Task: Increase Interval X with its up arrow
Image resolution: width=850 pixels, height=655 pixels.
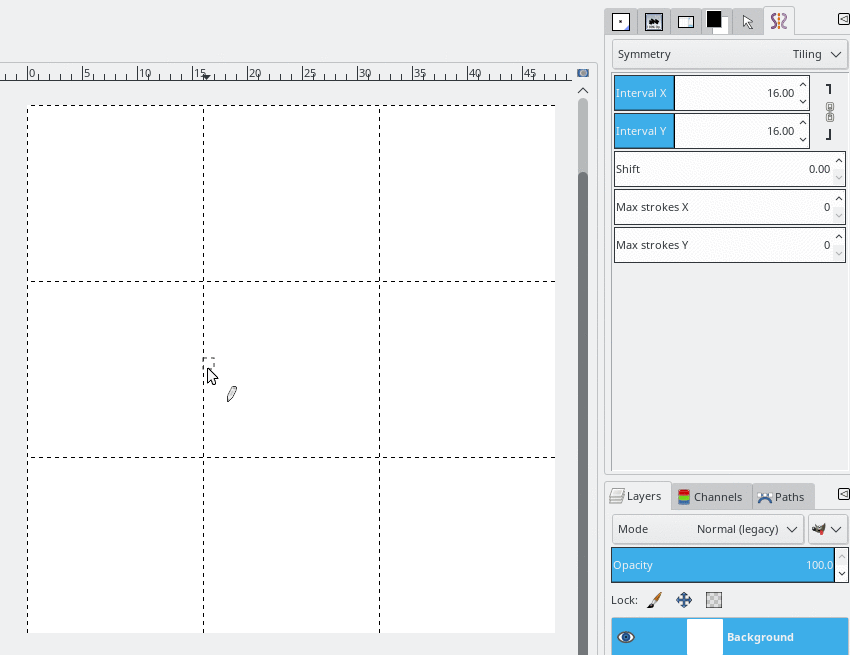Action: point(803,85)
